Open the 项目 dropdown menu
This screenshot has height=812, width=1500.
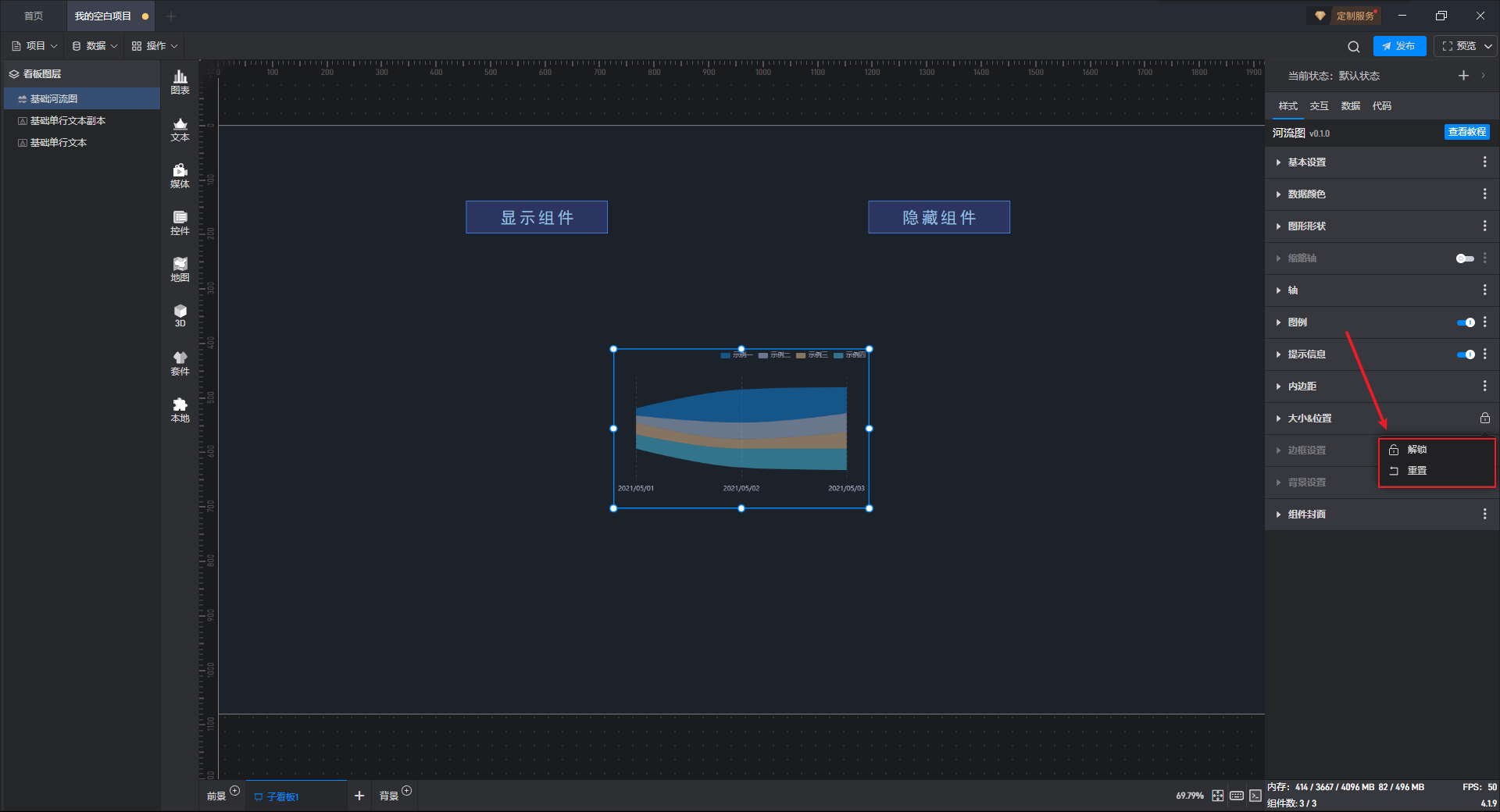tap(34, 46)
